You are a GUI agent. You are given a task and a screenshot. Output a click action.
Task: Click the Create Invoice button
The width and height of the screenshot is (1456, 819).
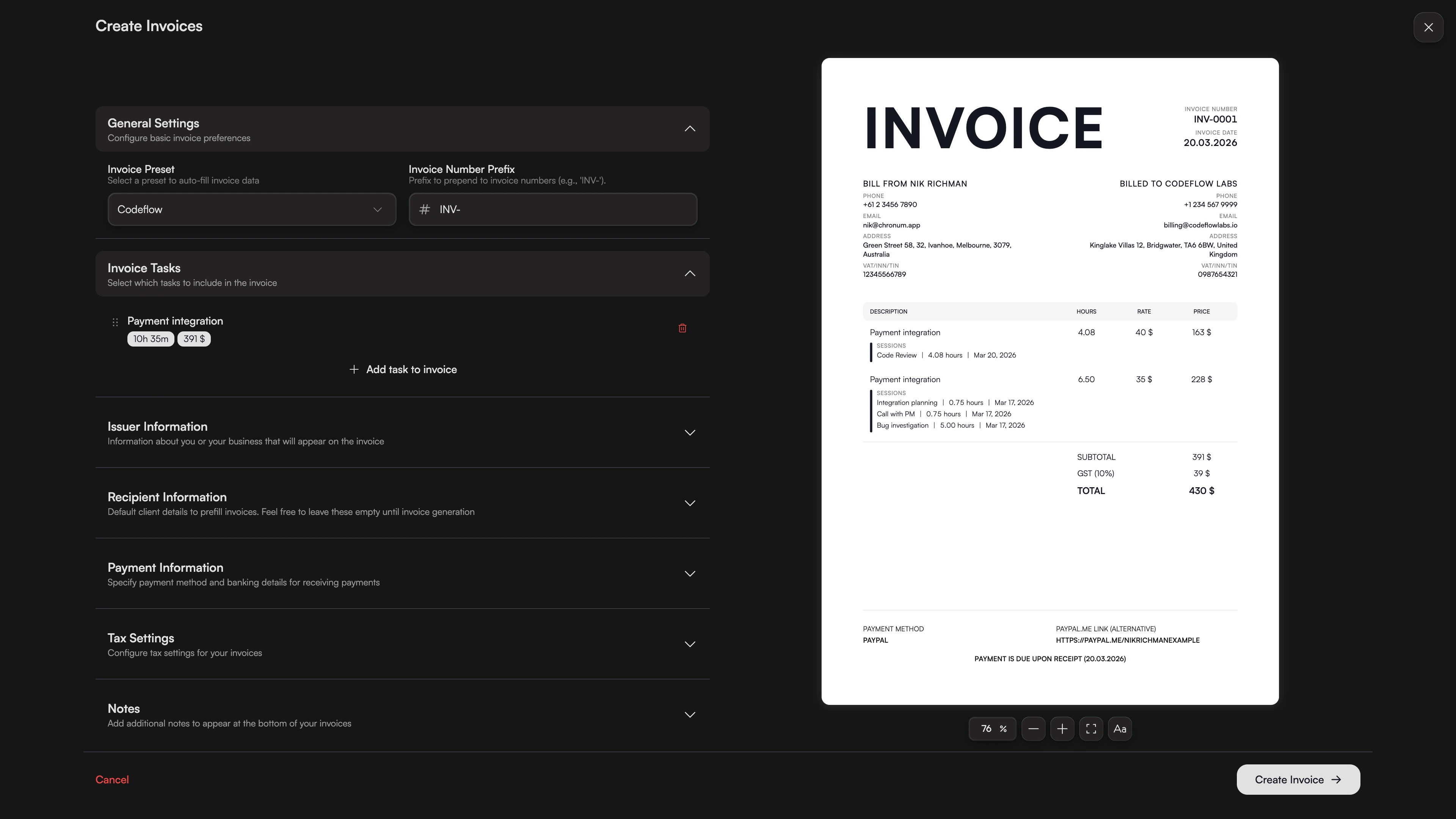tap(1298, 780)
